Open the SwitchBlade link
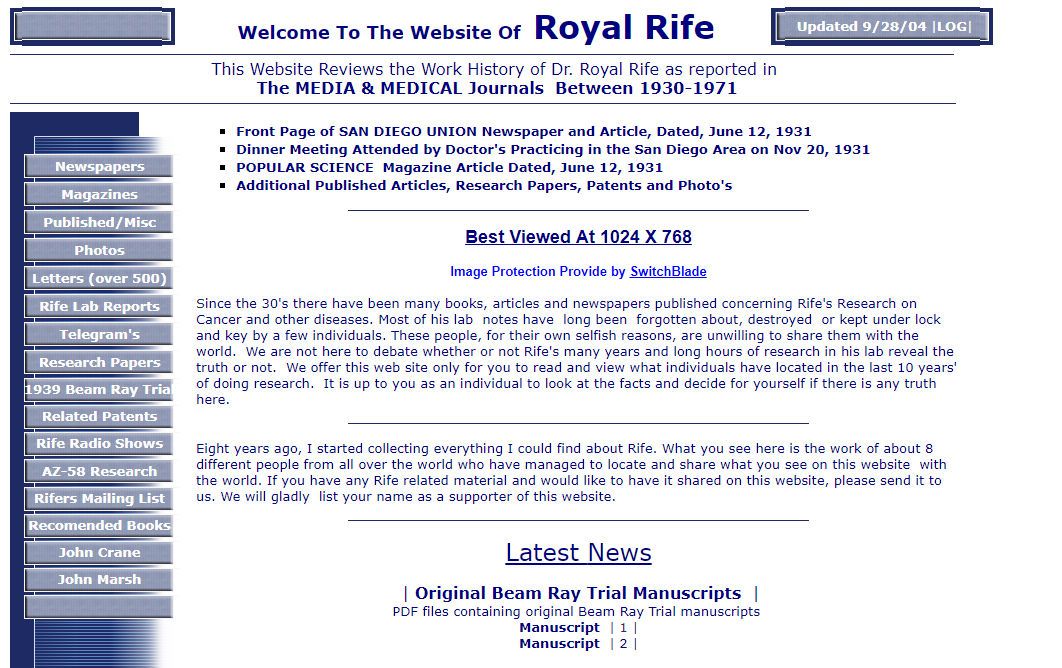The height and width of the screenshot is (668, 1062). pyautogui.click(x=668, y=272)
